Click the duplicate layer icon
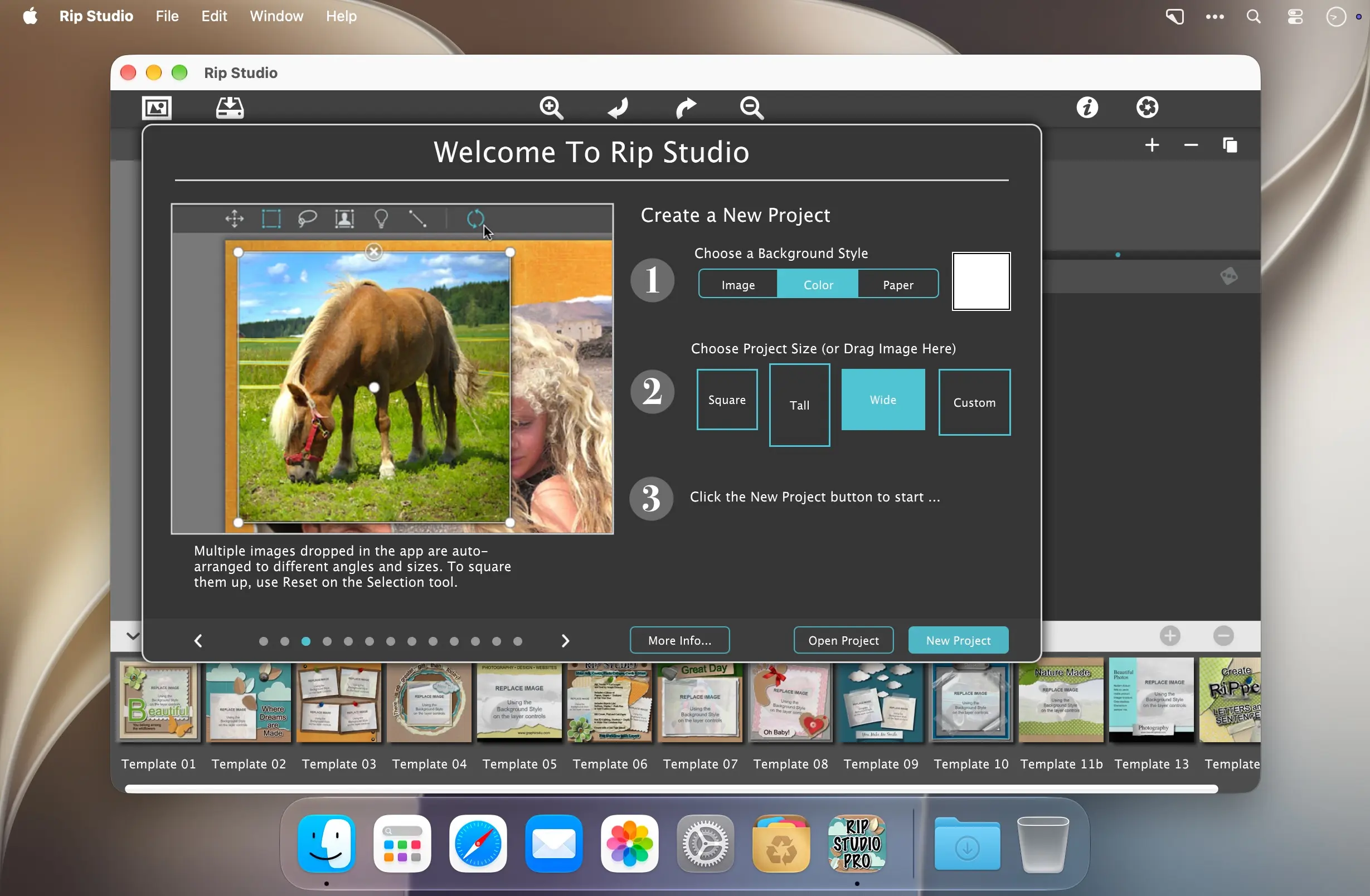This screenshot has width=1370, height=896. tap(1230, 145)
